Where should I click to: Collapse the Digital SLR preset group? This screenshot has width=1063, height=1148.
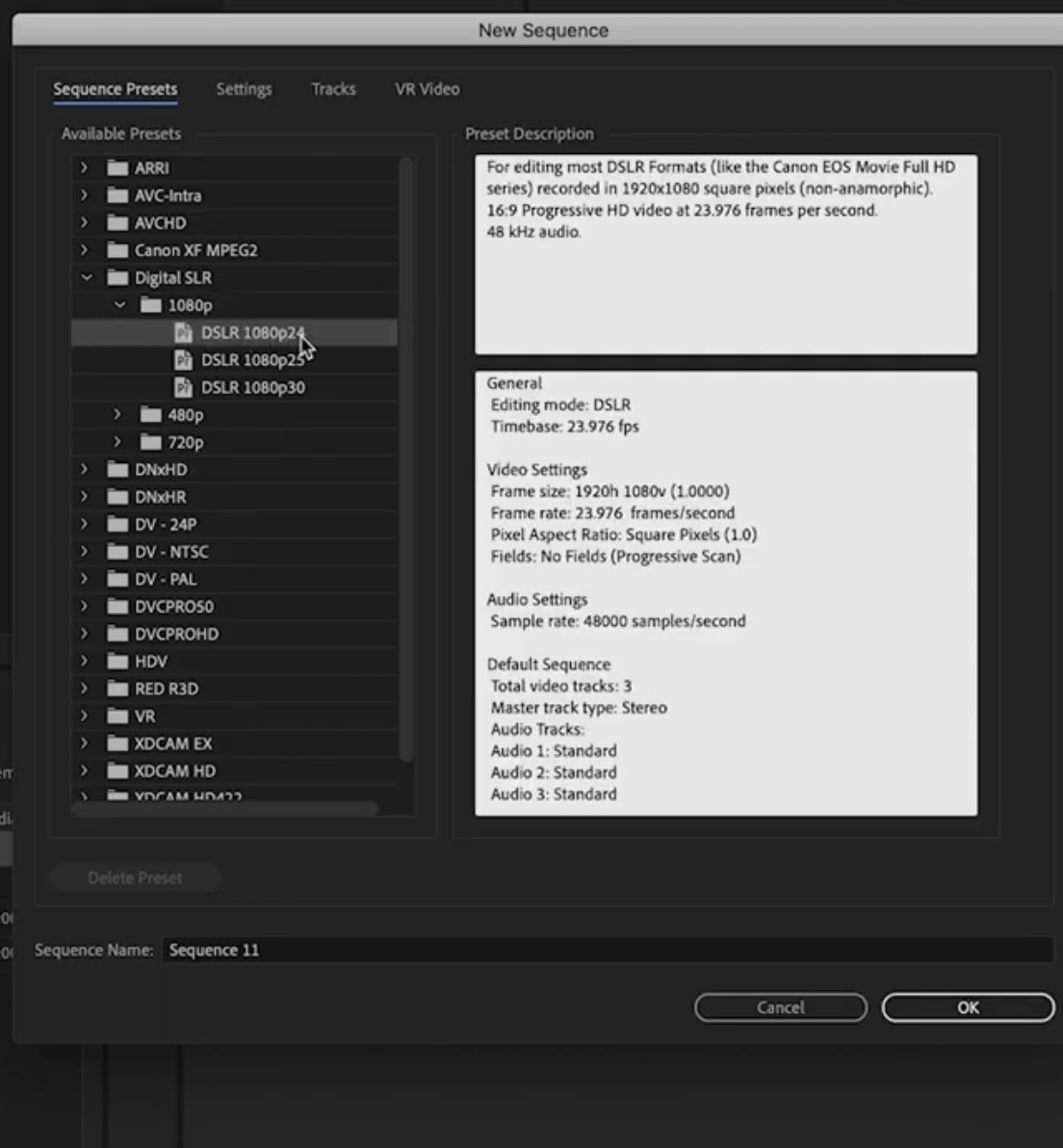[85, 277]
